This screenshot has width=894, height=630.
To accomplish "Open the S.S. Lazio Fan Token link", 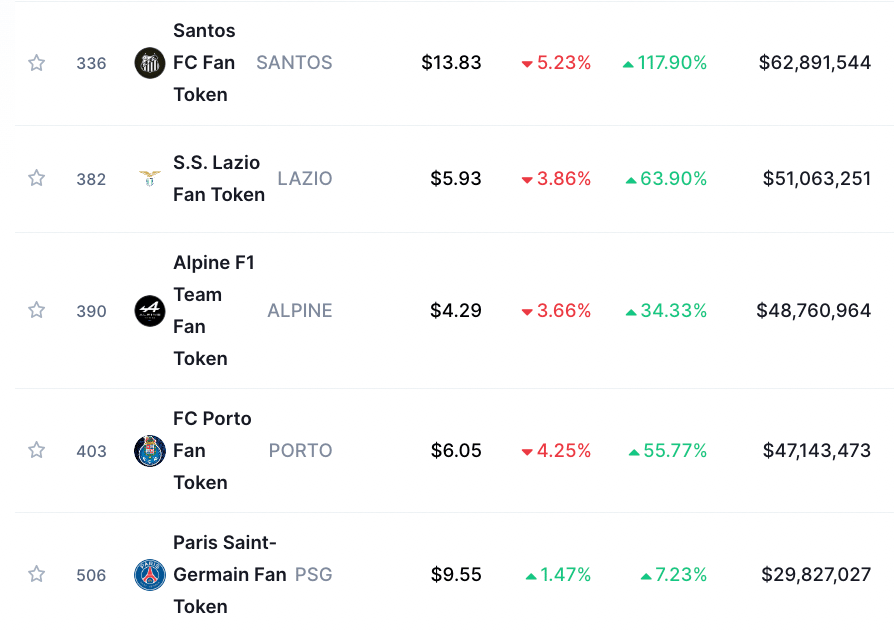I will coord(219,178).
